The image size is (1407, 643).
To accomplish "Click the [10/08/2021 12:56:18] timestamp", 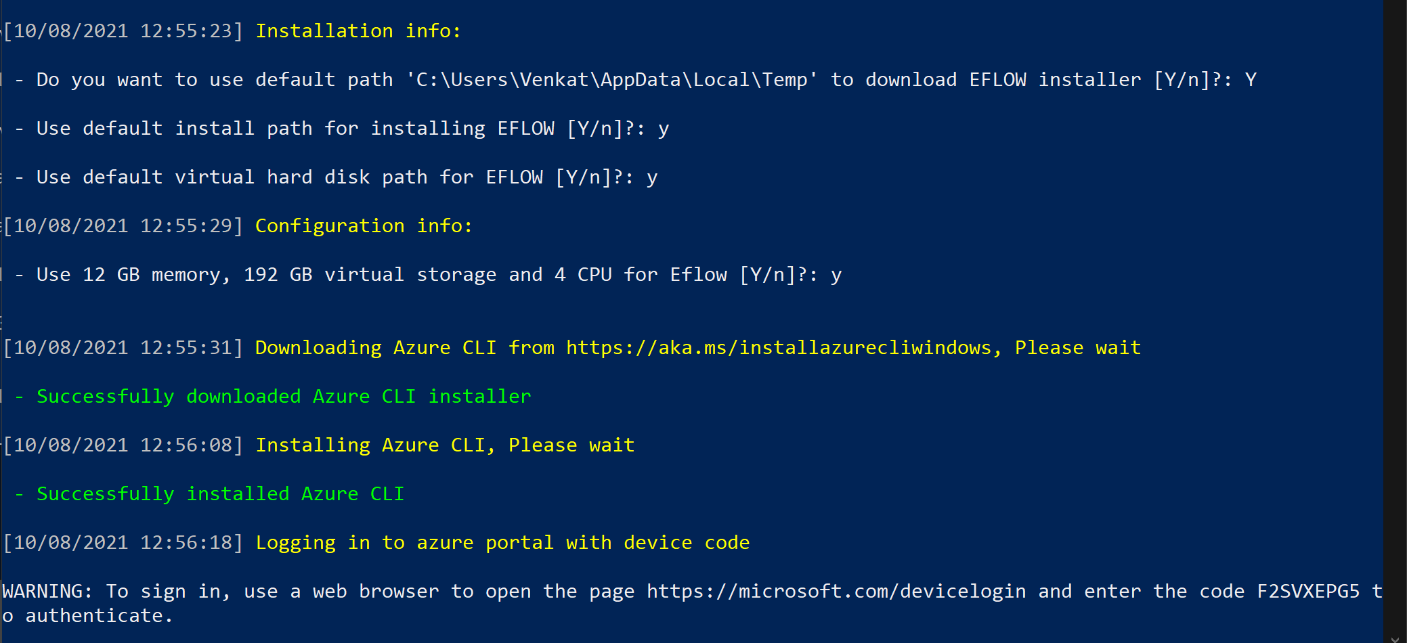I will coord(124,542).
